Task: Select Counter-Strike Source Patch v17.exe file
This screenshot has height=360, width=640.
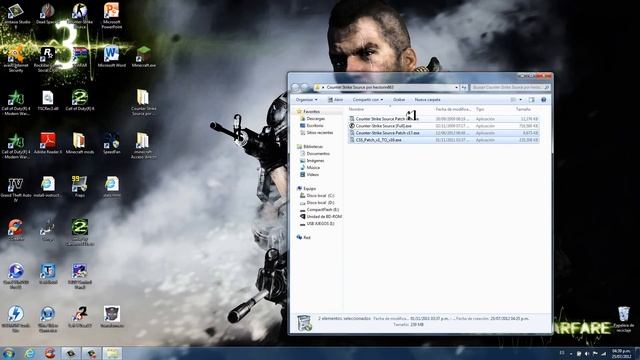Action: pyautogui.click(x=444, y=133)
